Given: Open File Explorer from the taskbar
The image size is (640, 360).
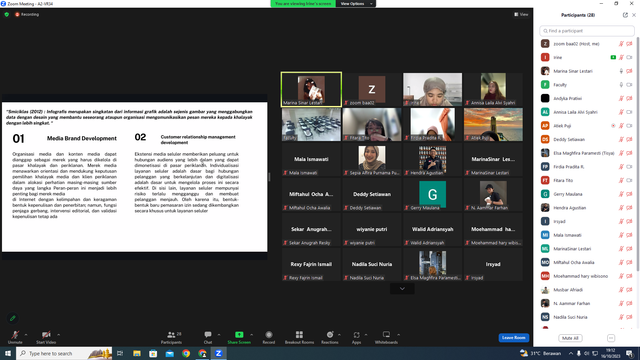Looking at the screenshot, I should click(137, 353).
